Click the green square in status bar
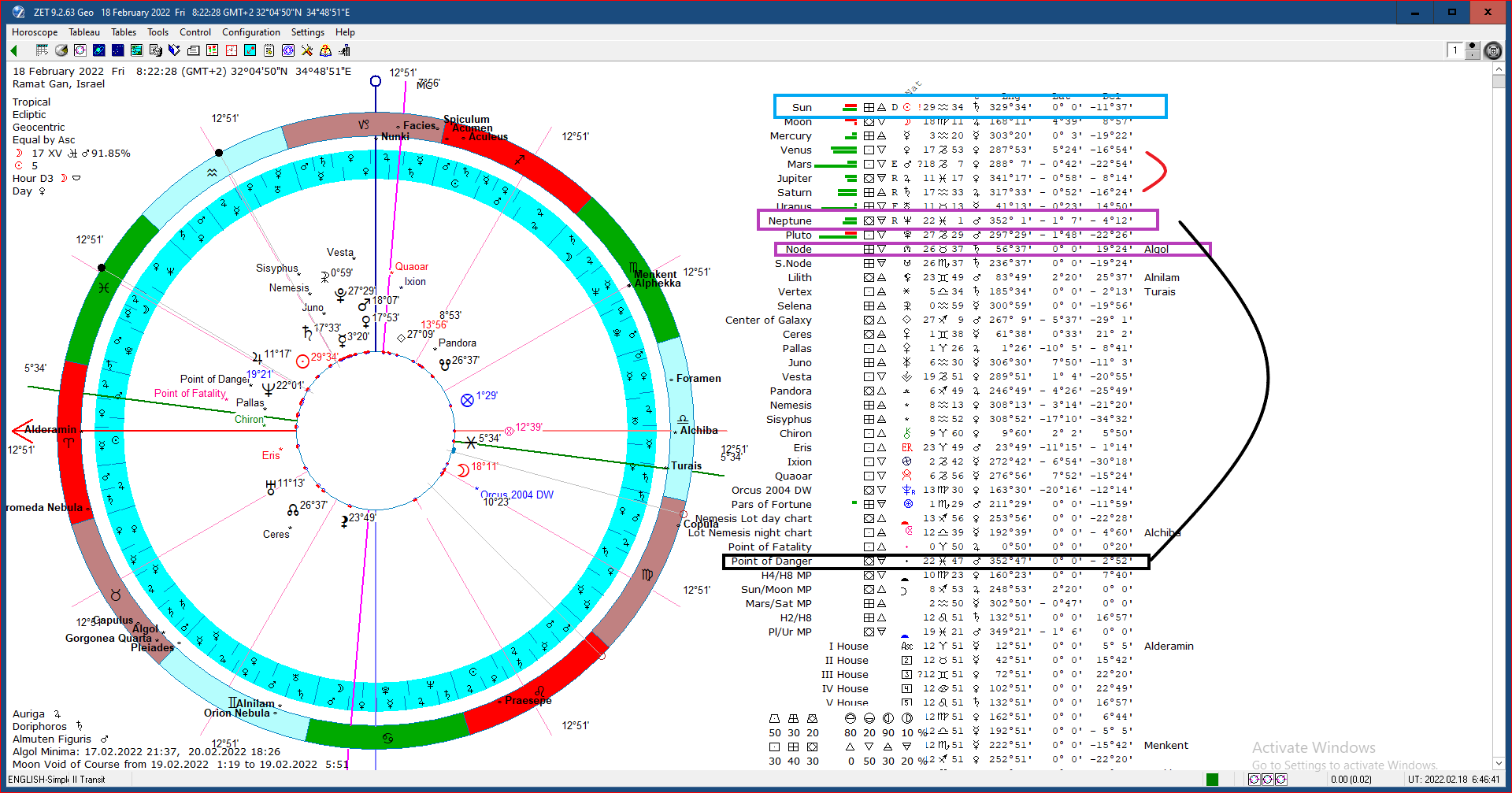Screen dimensions: 1512x793 (1213, 780)
